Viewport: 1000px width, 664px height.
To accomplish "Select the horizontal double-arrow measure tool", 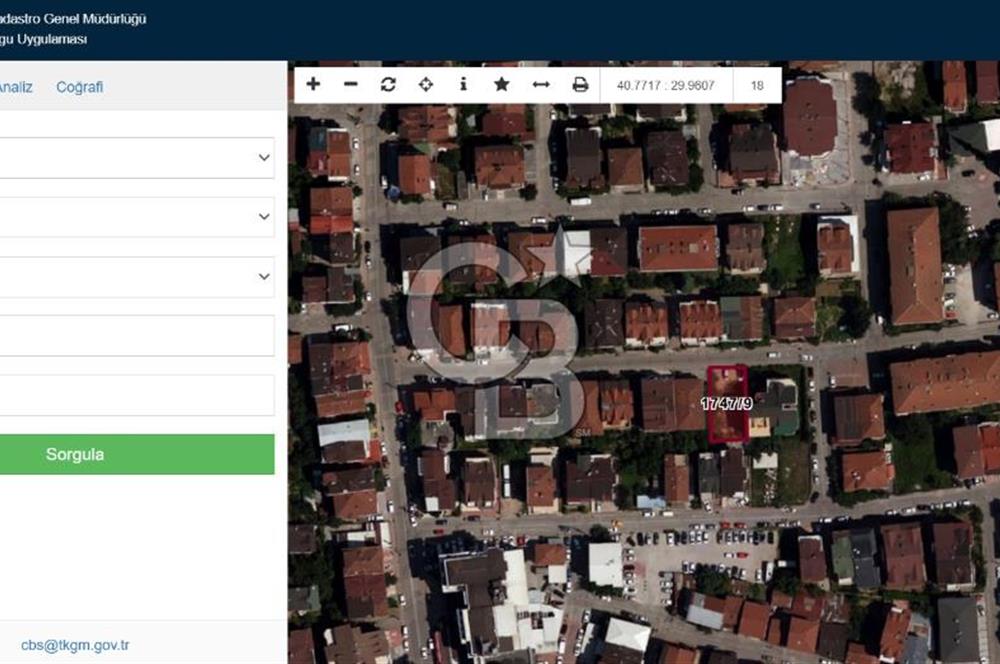I will 541,85.
